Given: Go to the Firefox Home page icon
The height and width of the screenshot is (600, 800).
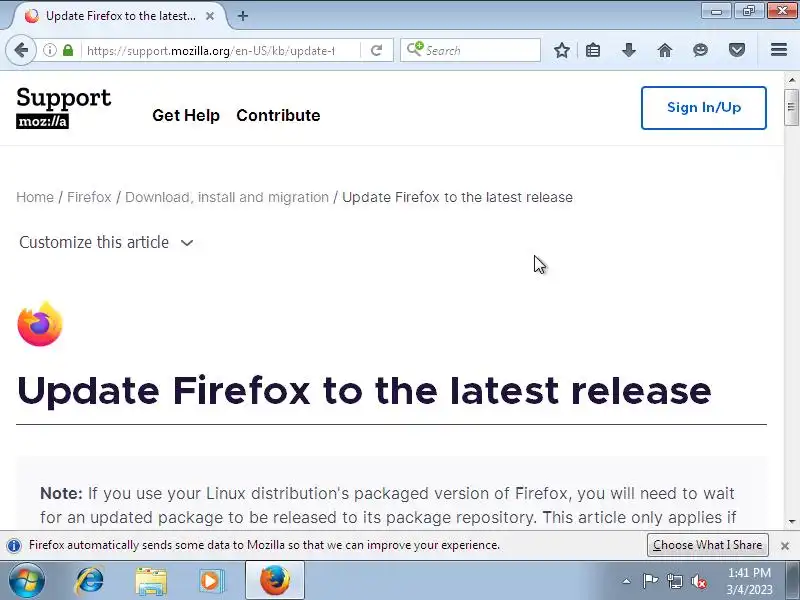Looking at the screenshot, I should coord(664,51).
